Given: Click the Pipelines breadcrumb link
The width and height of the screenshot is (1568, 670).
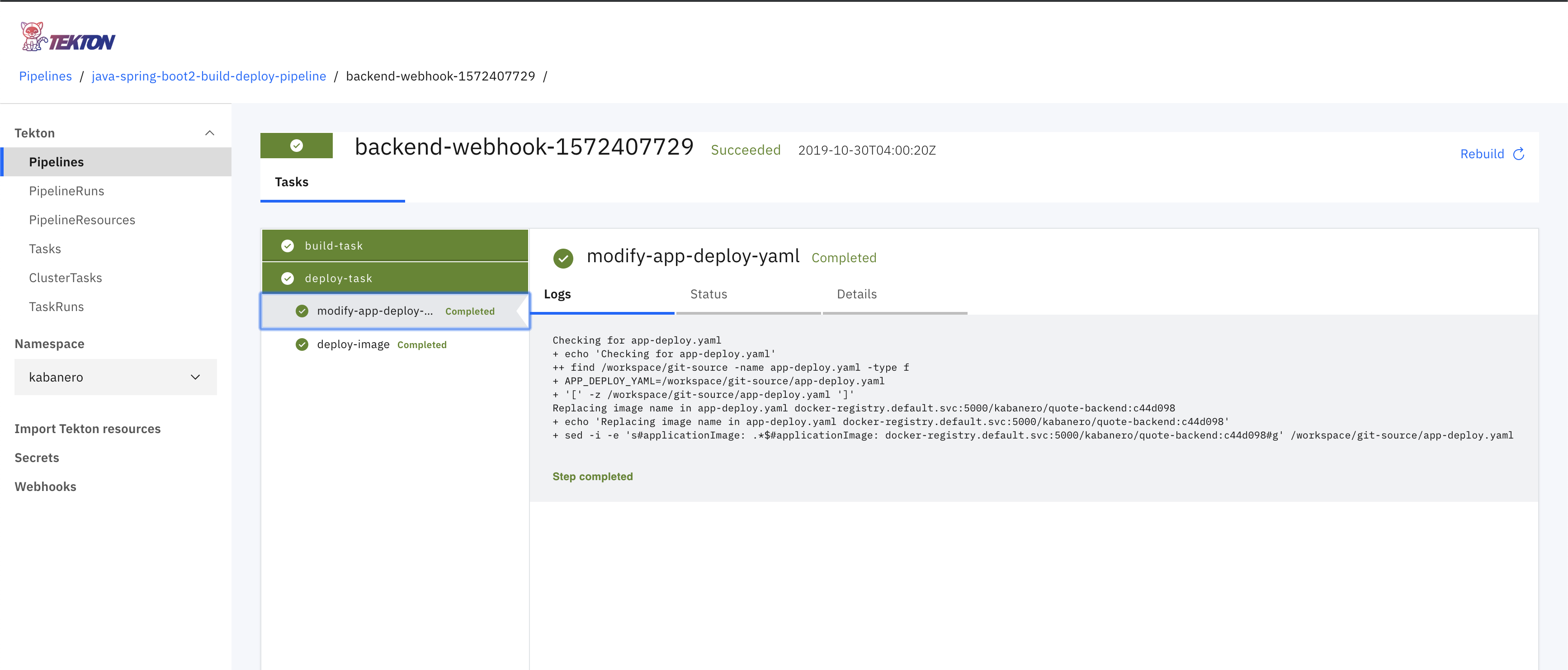Looking at the screenshot, I should [46, 76].
